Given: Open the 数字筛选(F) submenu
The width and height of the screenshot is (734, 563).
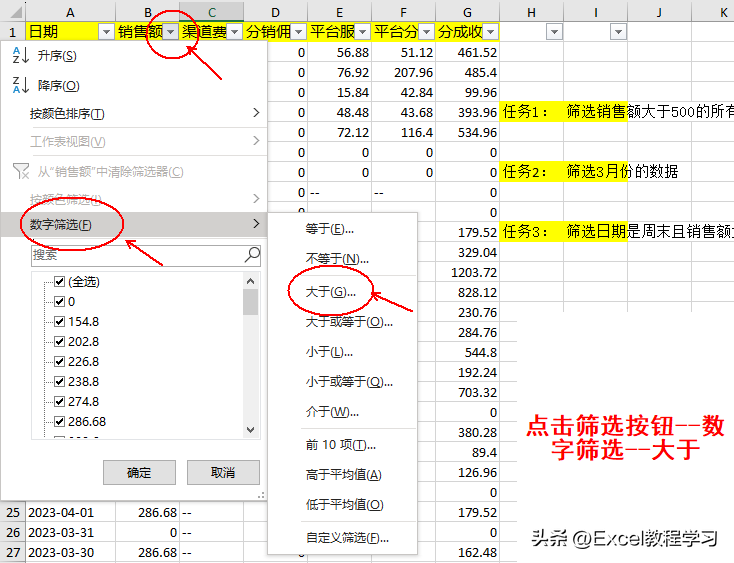Looking at the screenshot, I should click(x=135, y=225).
